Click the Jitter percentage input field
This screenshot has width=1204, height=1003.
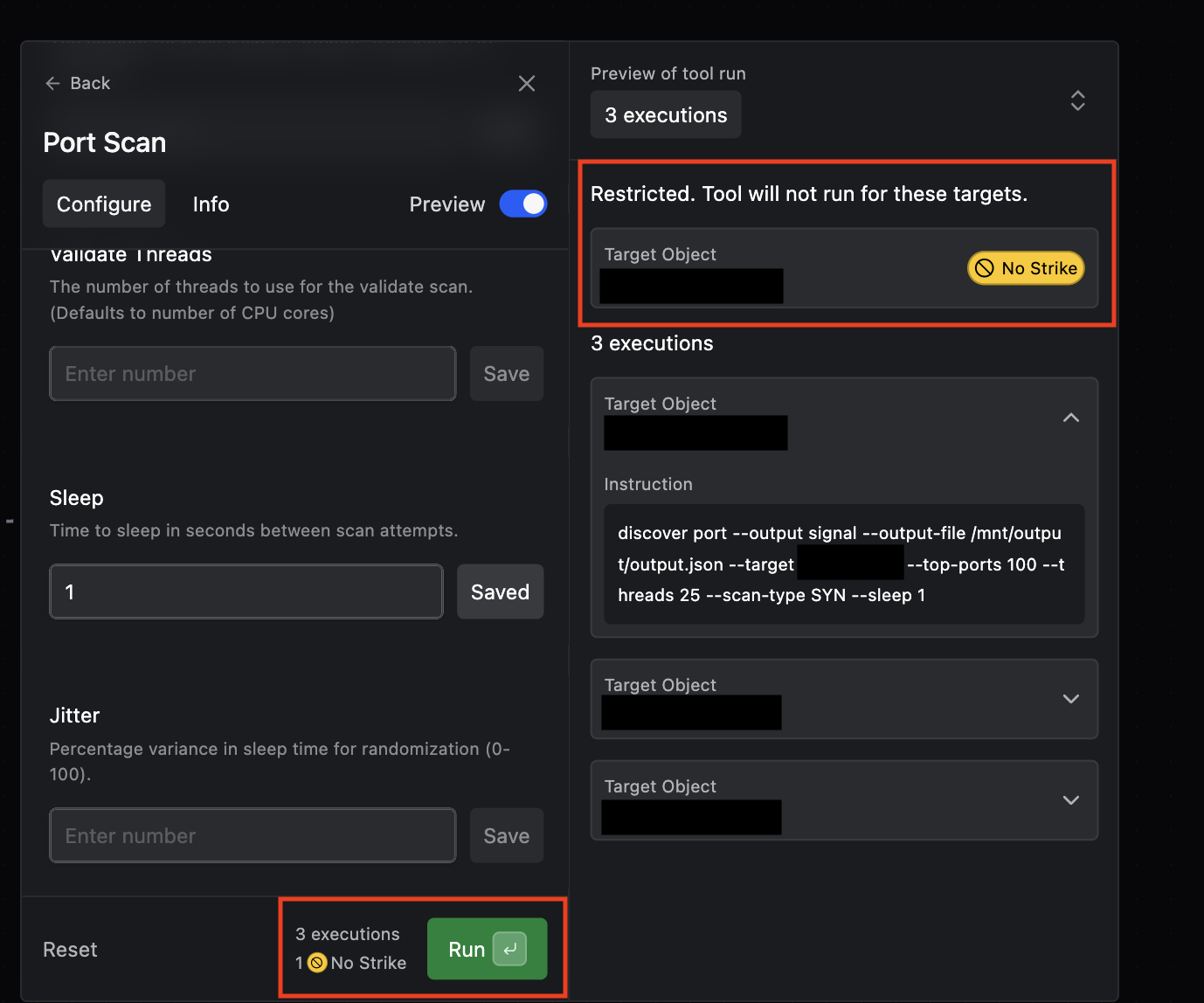click(x=253, y=836)
